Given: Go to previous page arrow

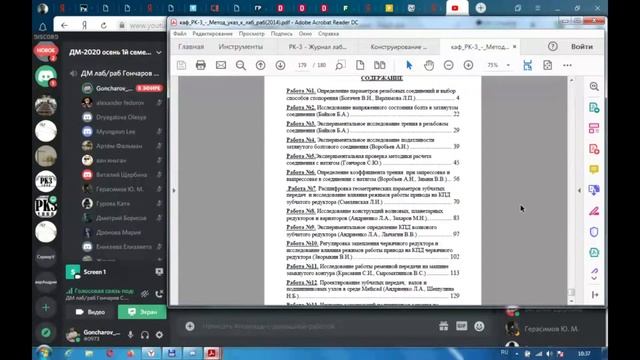Looking at the screenshot, I should click(x=260, y=65).
